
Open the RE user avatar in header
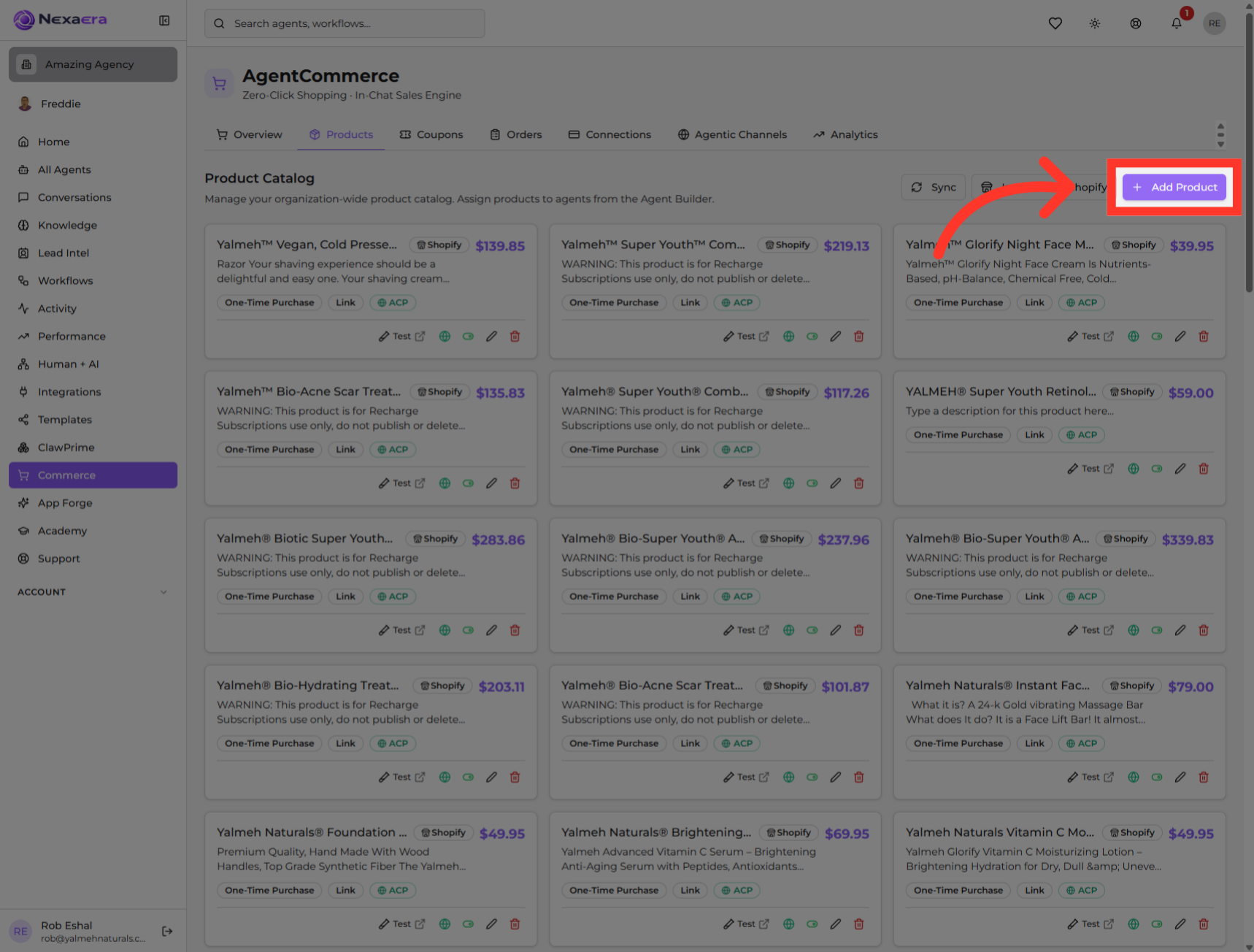(x=1215, y=23)
